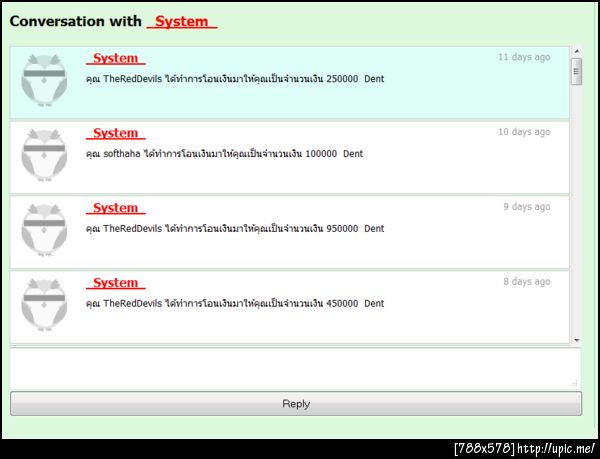Select the TheRedDevils 250000 Dent message text

click(x=235, y=79)
